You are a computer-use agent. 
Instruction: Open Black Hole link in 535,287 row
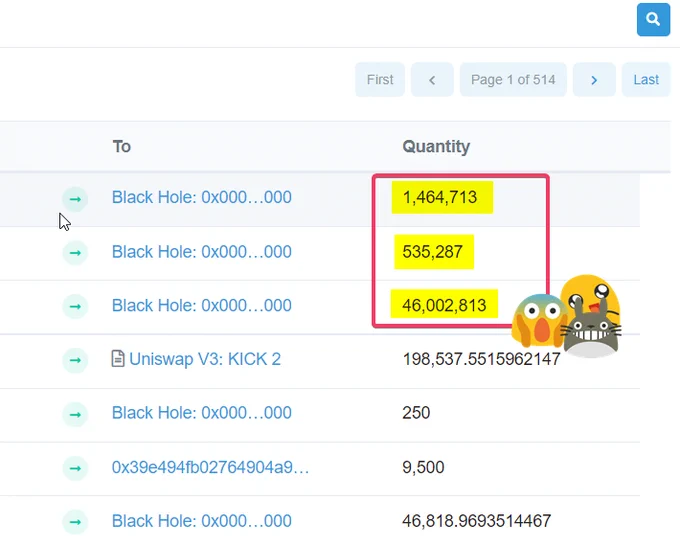(202, 252)
